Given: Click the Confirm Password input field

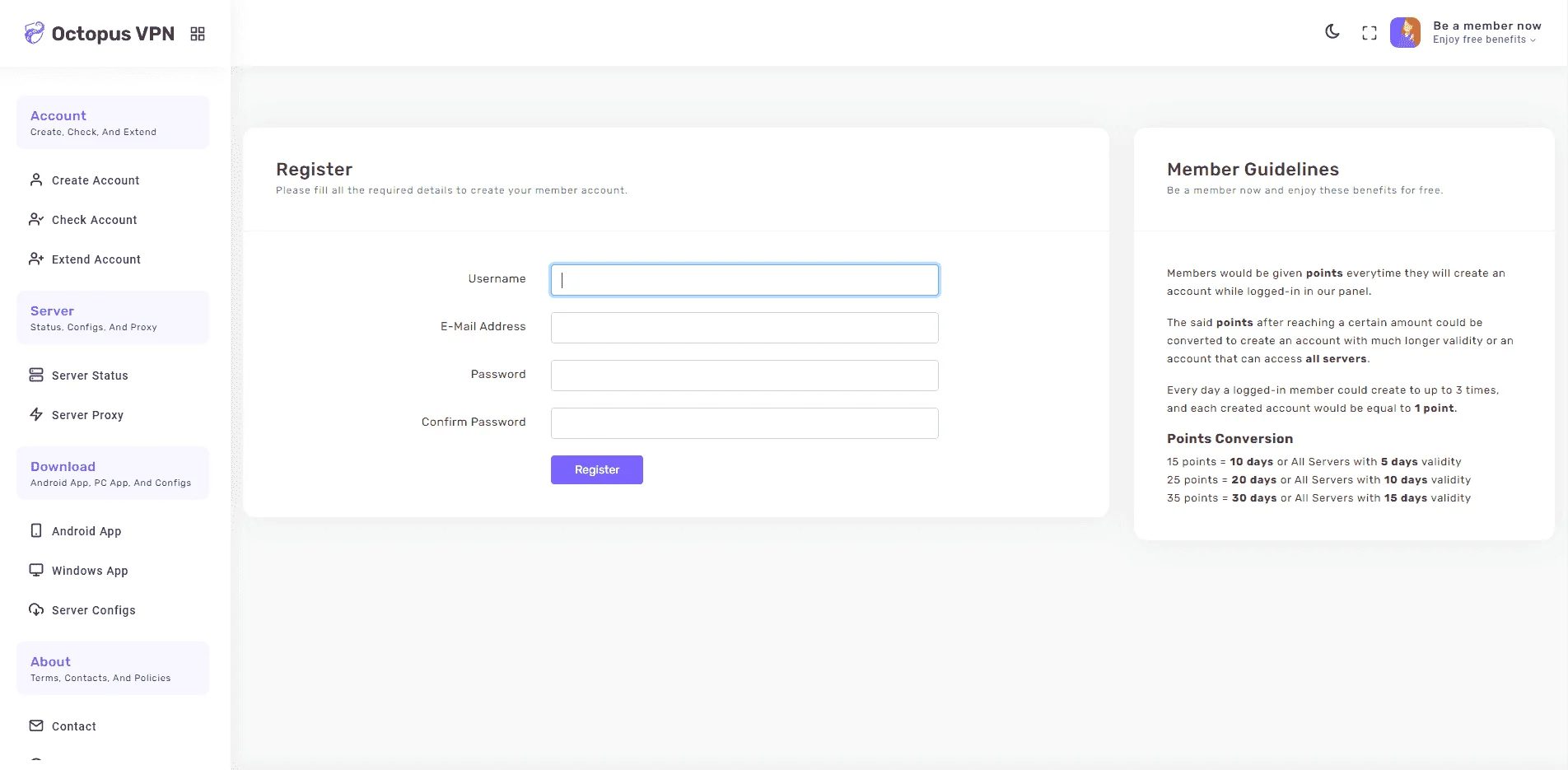Looking at the screenshot, I should coord(744,423).
